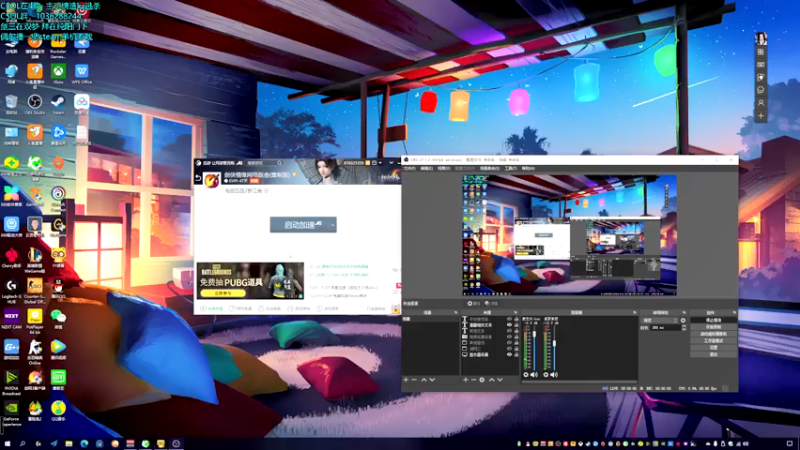
Task: Remove the selected source with the minus icon
Action: (x=473, y=380)
